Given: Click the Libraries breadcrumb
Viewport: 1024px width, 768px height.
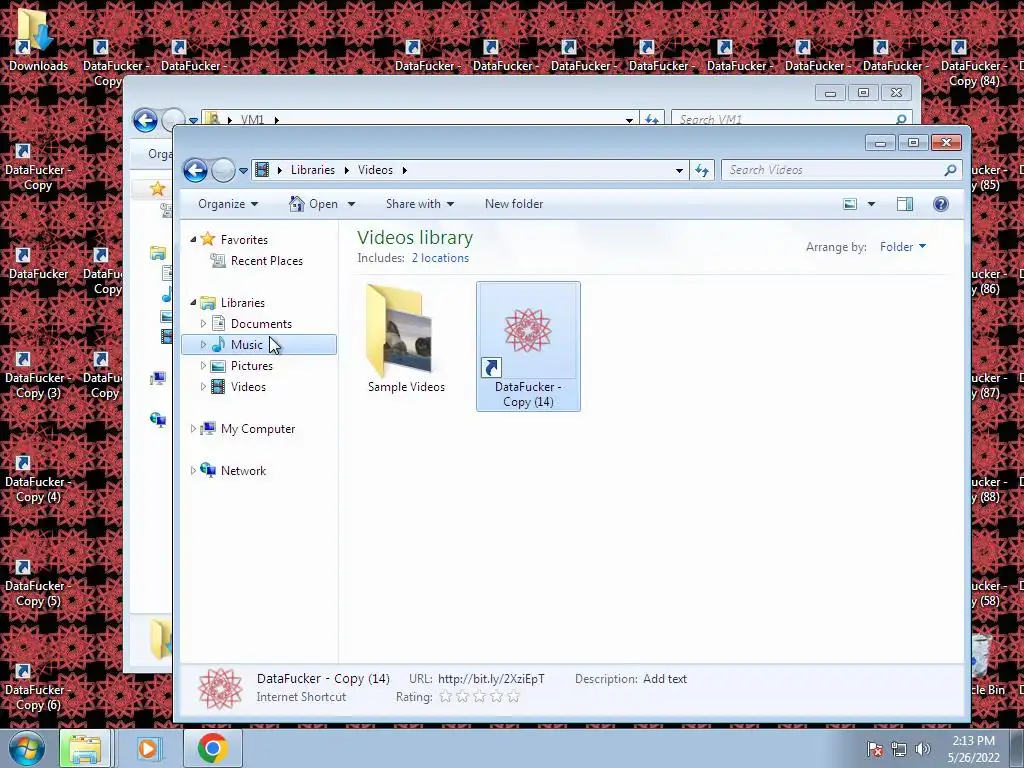Looking at the screenshot, I should pos(313,170).
